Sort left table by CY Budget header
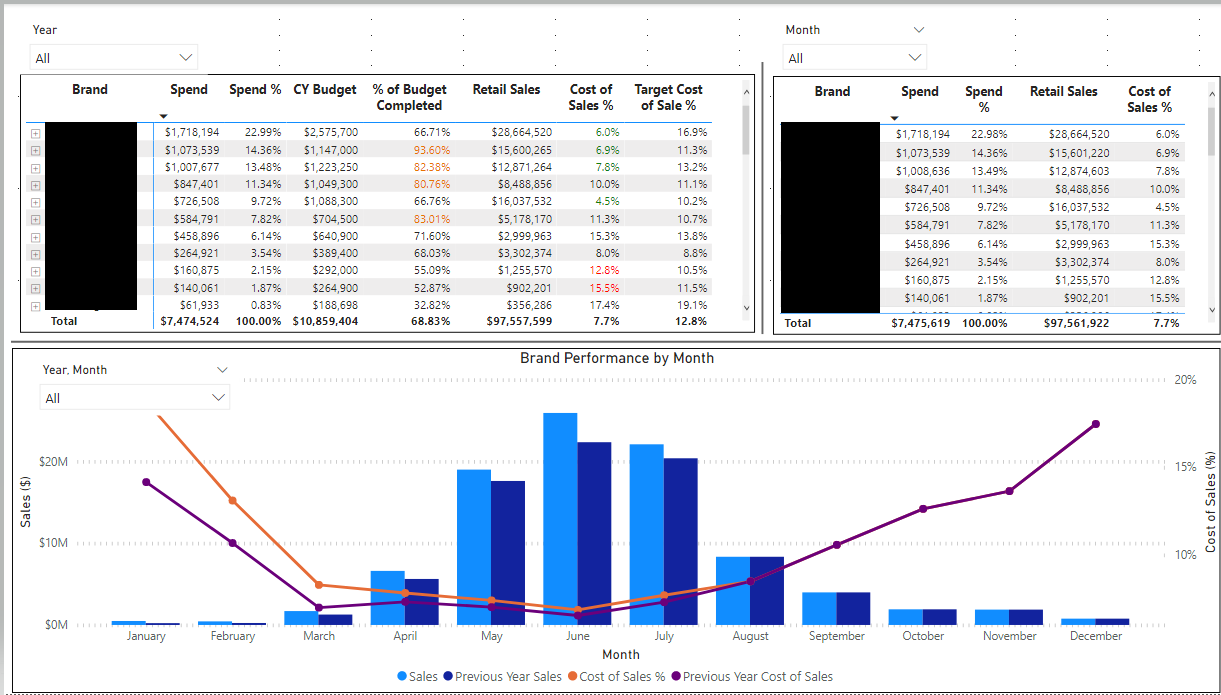This screenshot has width=1221, height=695. click(325, 90)
